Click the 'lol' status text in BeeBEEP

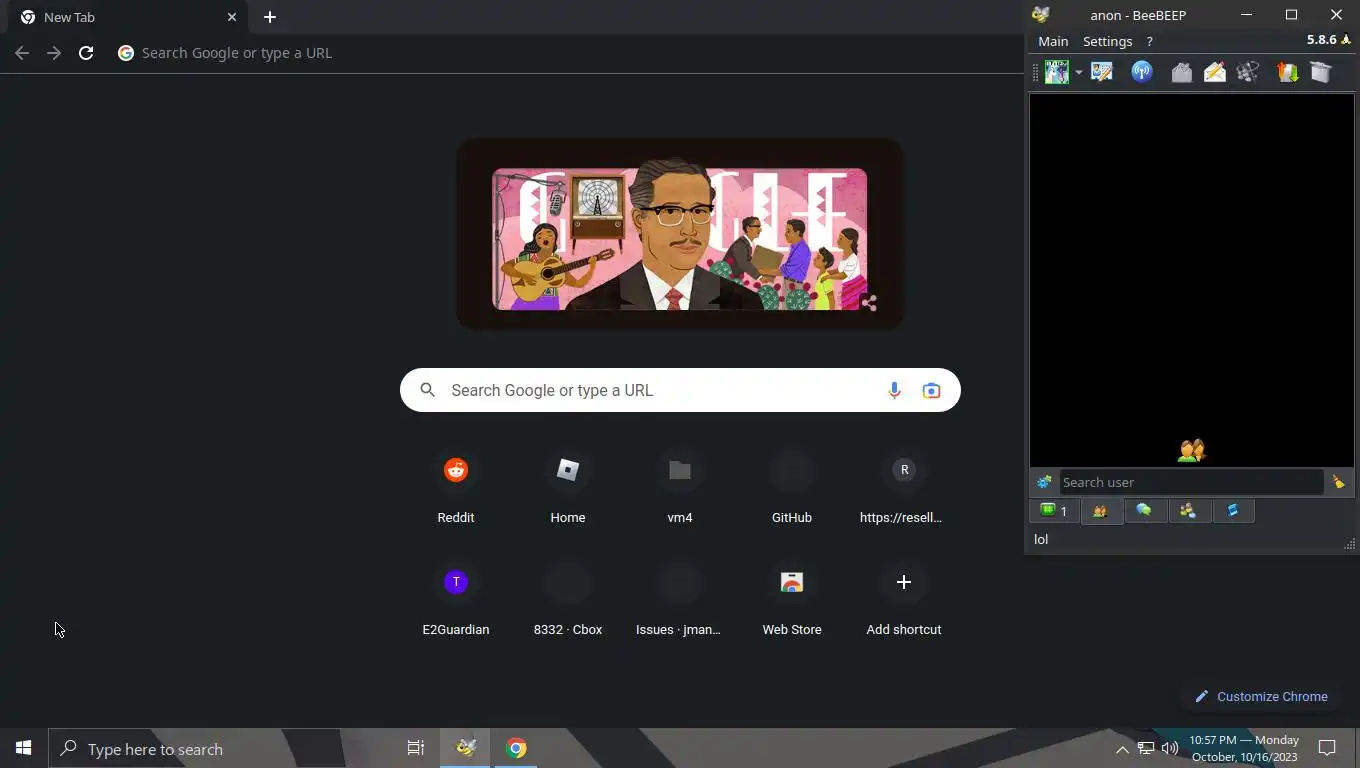pyautogui.click(x=1041, y=539)
